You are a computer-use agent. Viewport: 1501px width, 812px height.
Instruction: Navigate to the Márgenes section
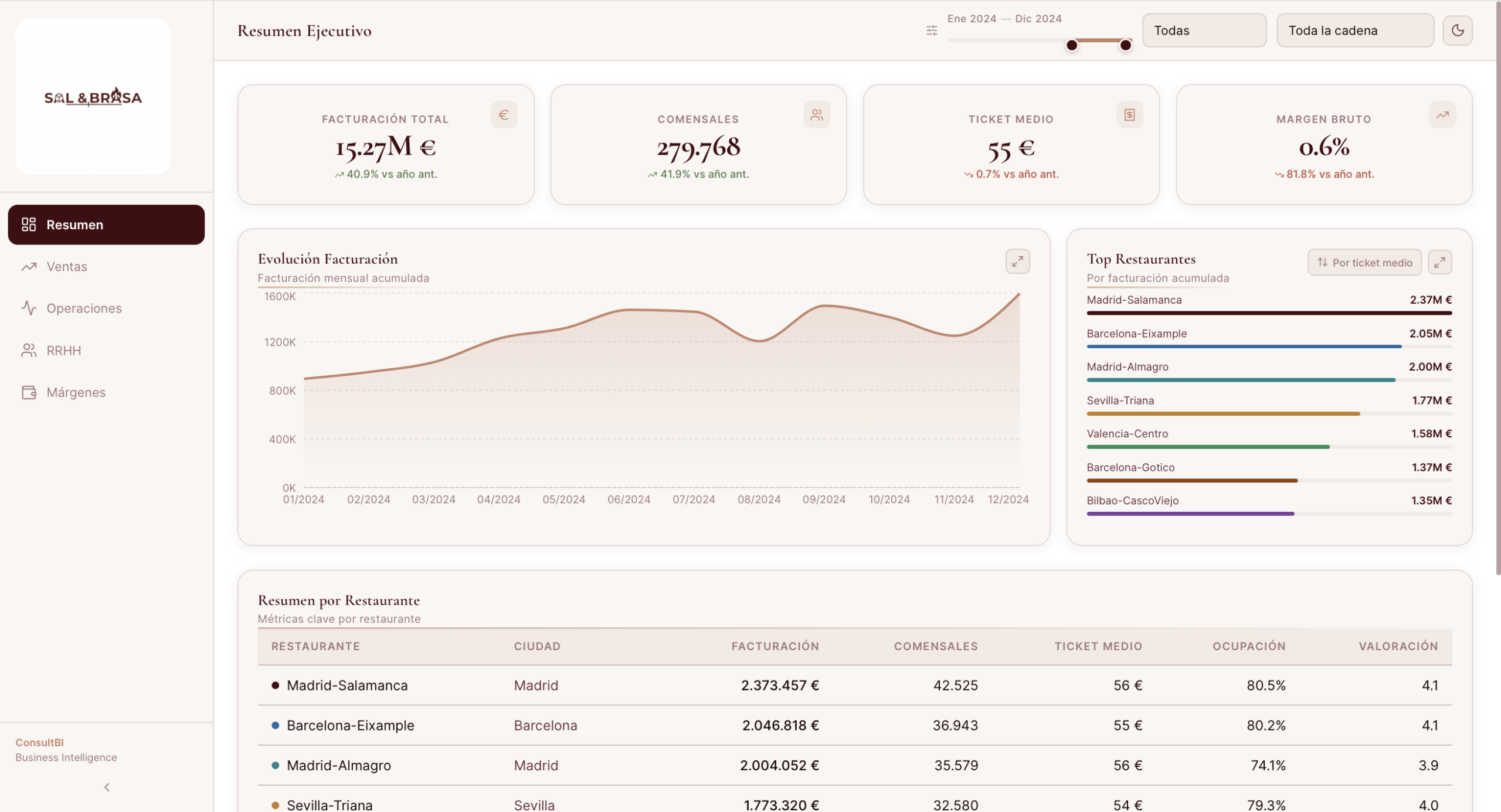point(76,392)
